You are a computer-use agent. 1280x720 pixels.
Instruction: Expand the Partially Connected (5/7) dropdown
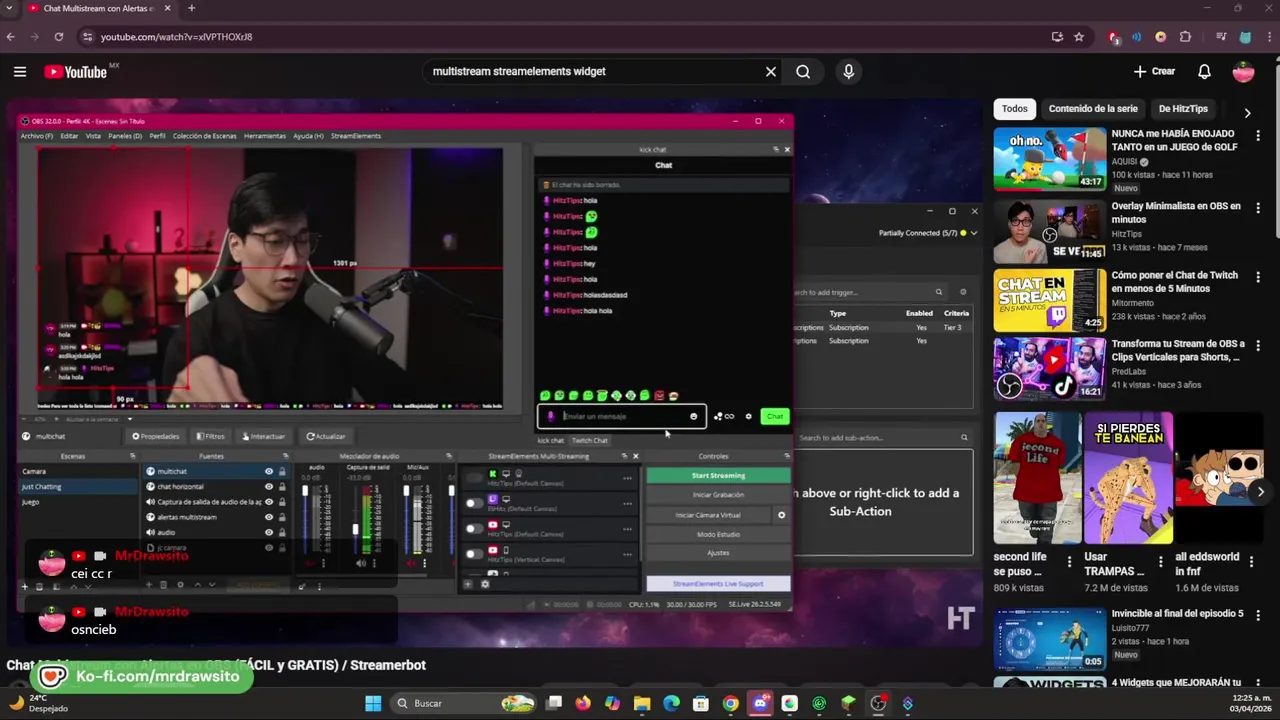click(928, 233)
